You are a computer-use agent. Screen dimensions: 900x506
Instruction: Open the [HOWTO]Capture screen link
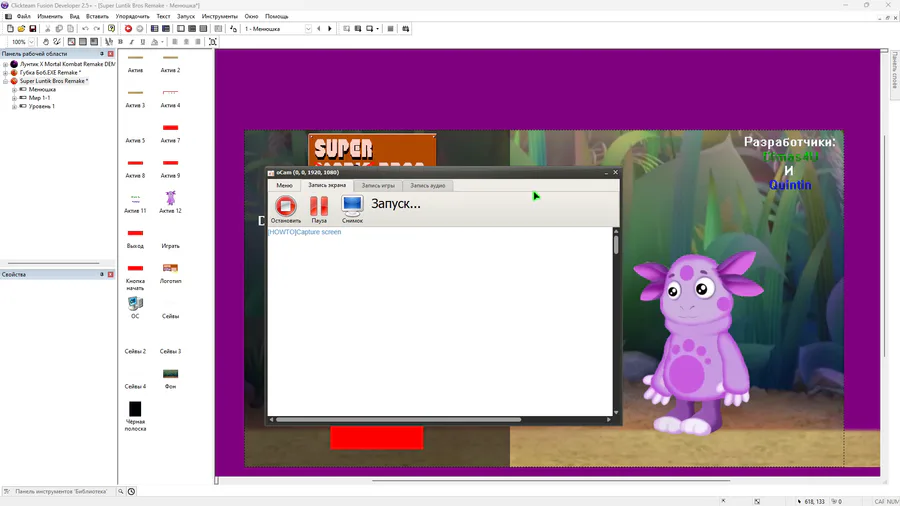tap(305, 232)
